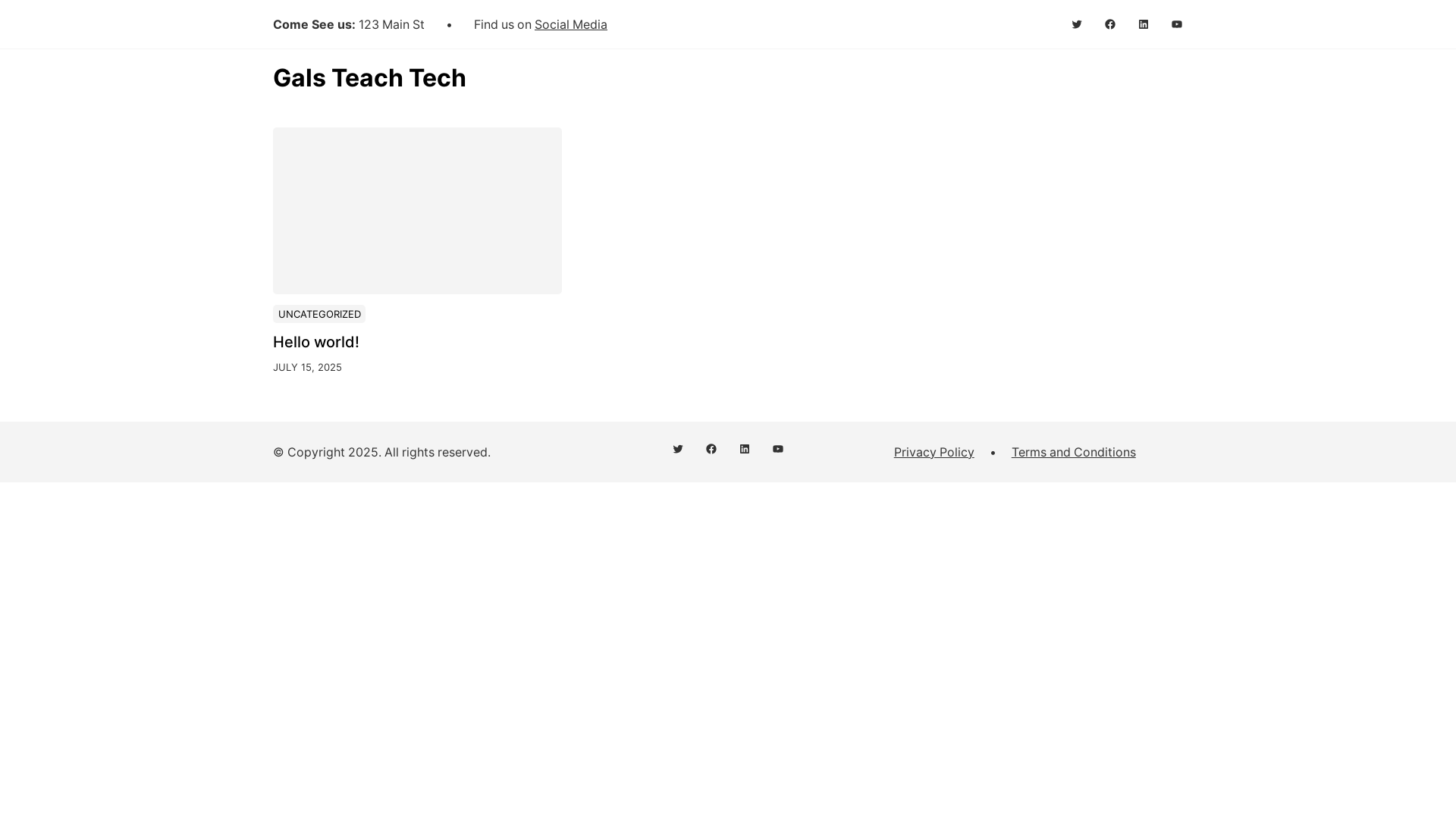Open the YouTube icon in the header
1456x819 pixels.
pos(1177,24)
